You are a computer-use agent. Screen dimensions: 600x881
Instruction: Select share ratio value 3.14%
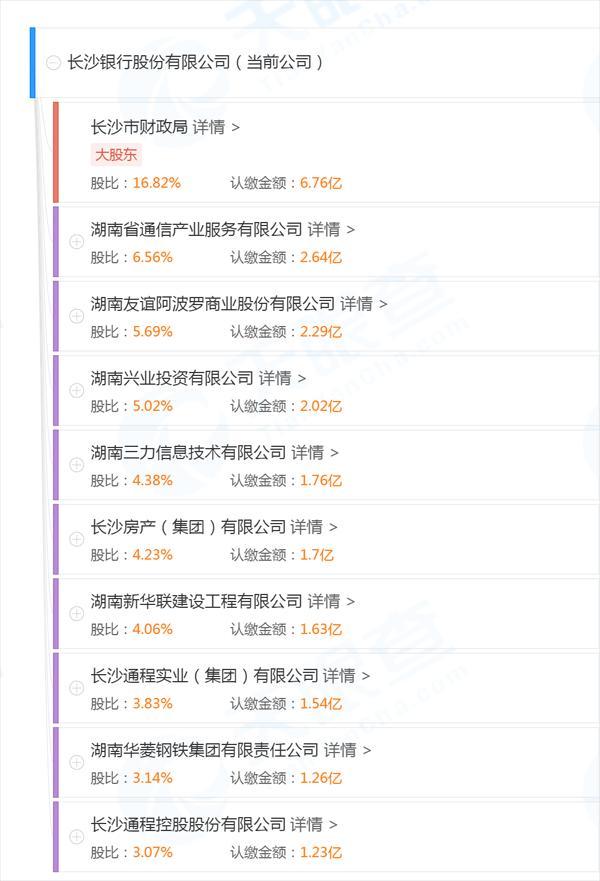[x=153, y=778]
